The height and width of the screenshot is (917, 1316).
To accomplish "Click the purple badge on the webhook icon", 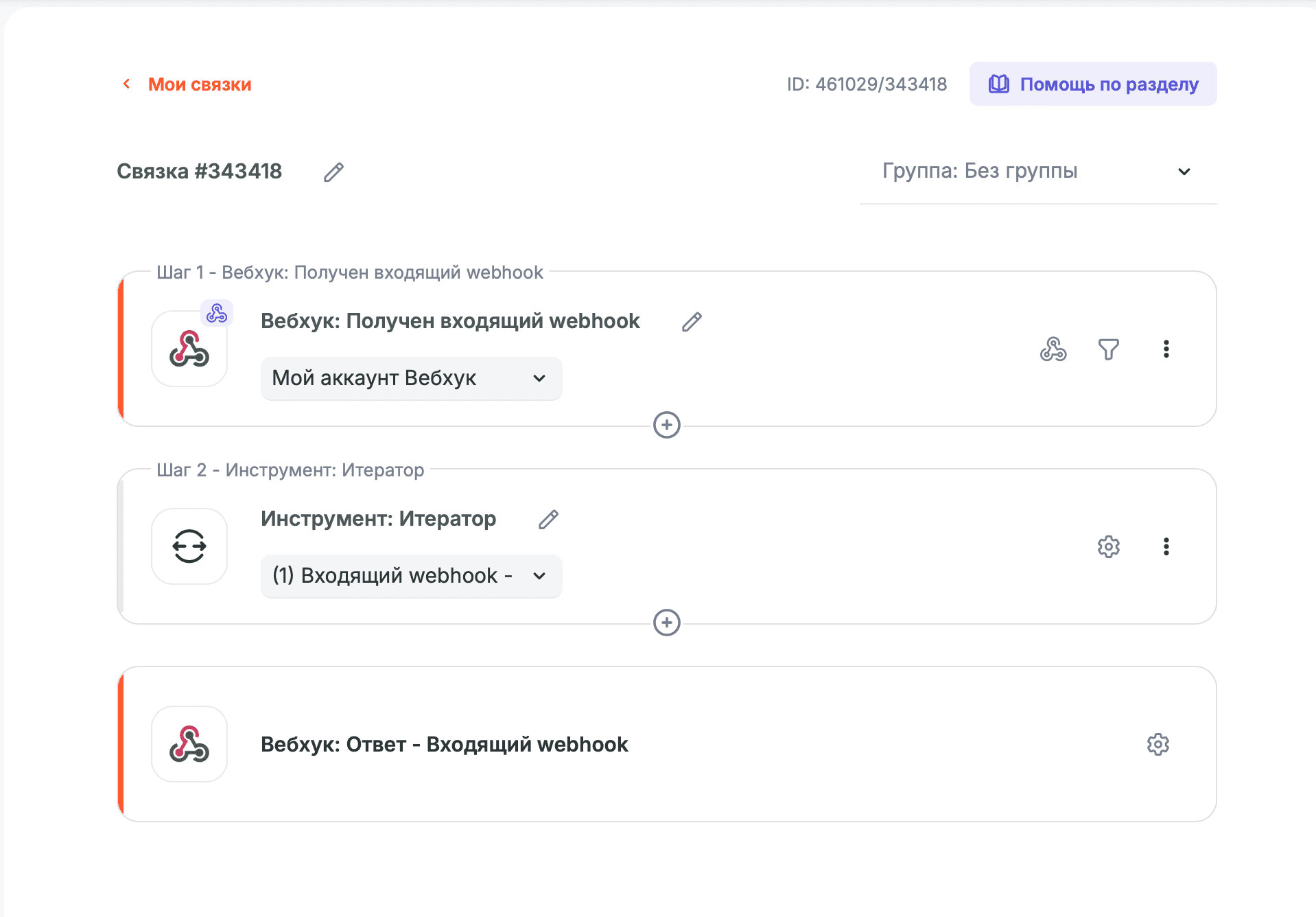I will (x=216, y=312).
